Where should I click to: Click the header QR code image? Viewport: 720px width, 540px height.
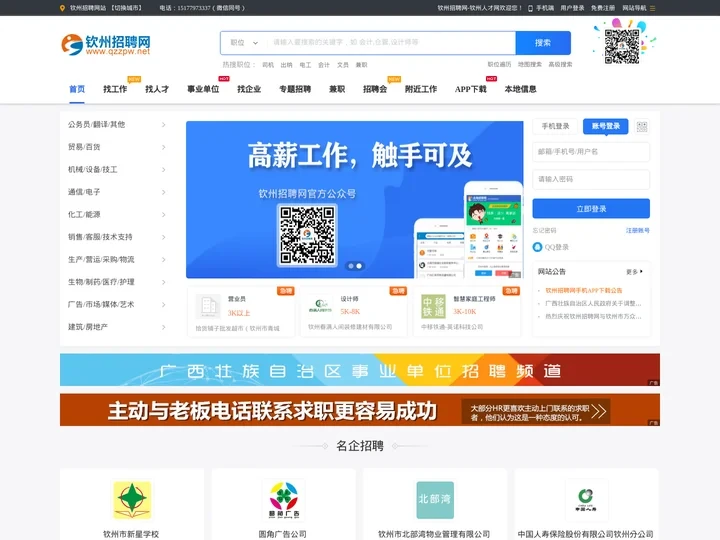(622, 46)
